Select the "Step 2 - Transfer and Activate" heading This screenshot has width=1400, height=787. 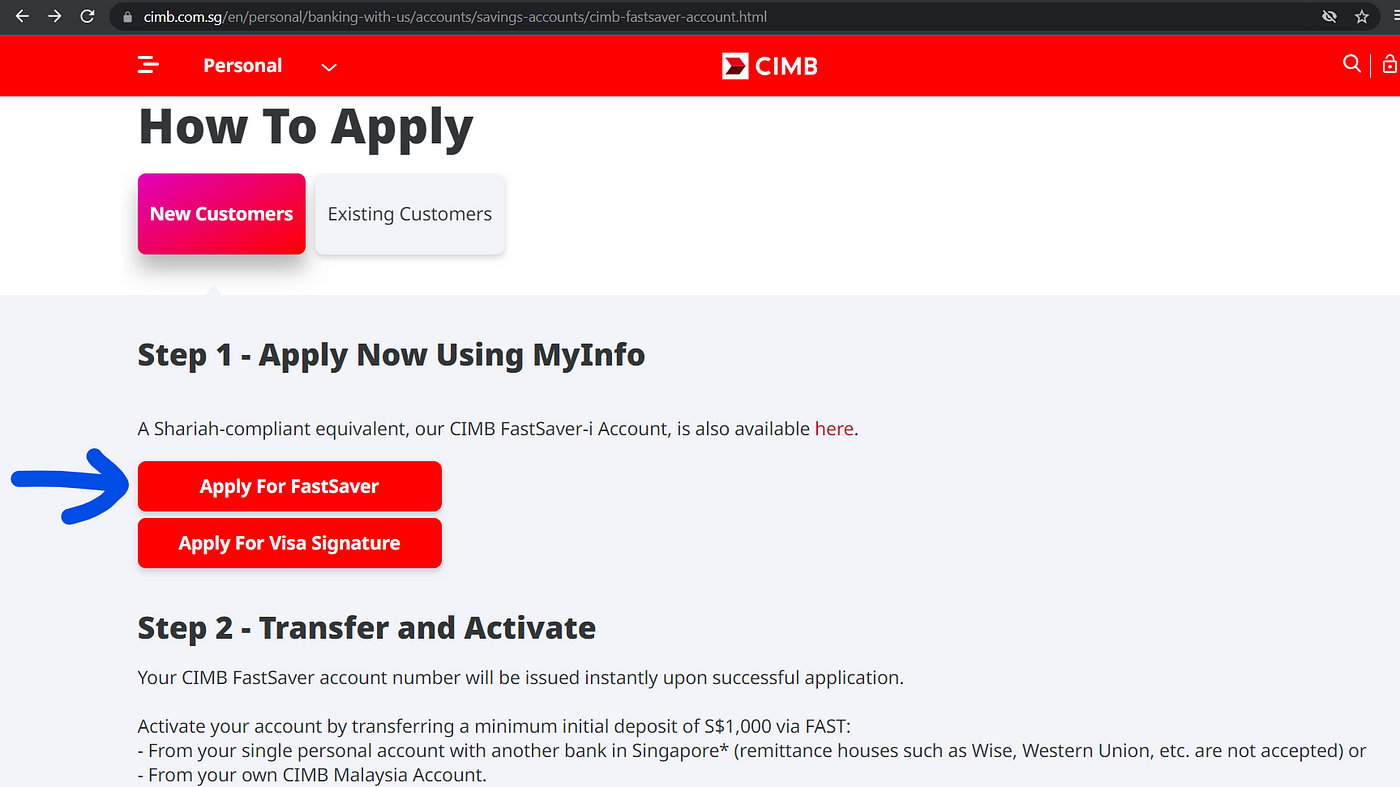coord(367,628)
